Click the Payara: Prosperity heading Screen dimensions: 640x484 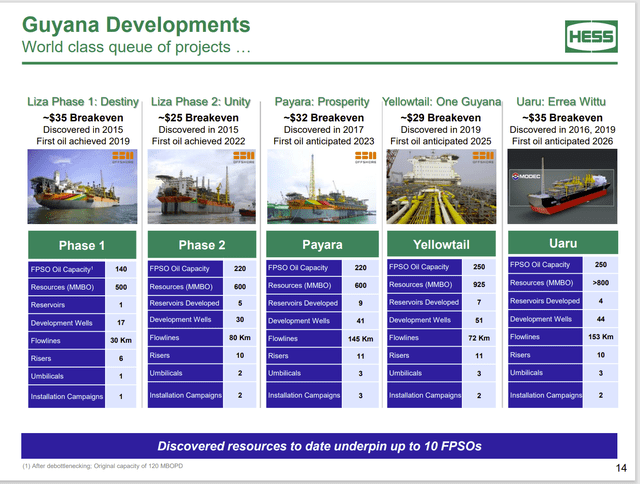[x=322, y=102]
